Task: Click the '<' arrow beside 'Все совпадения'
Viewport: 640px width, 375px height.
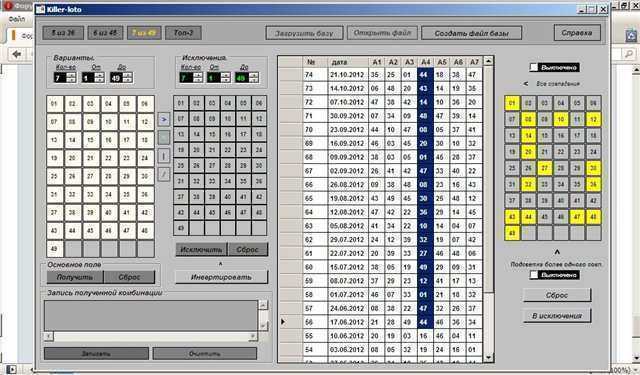Action: coord(526,84)
